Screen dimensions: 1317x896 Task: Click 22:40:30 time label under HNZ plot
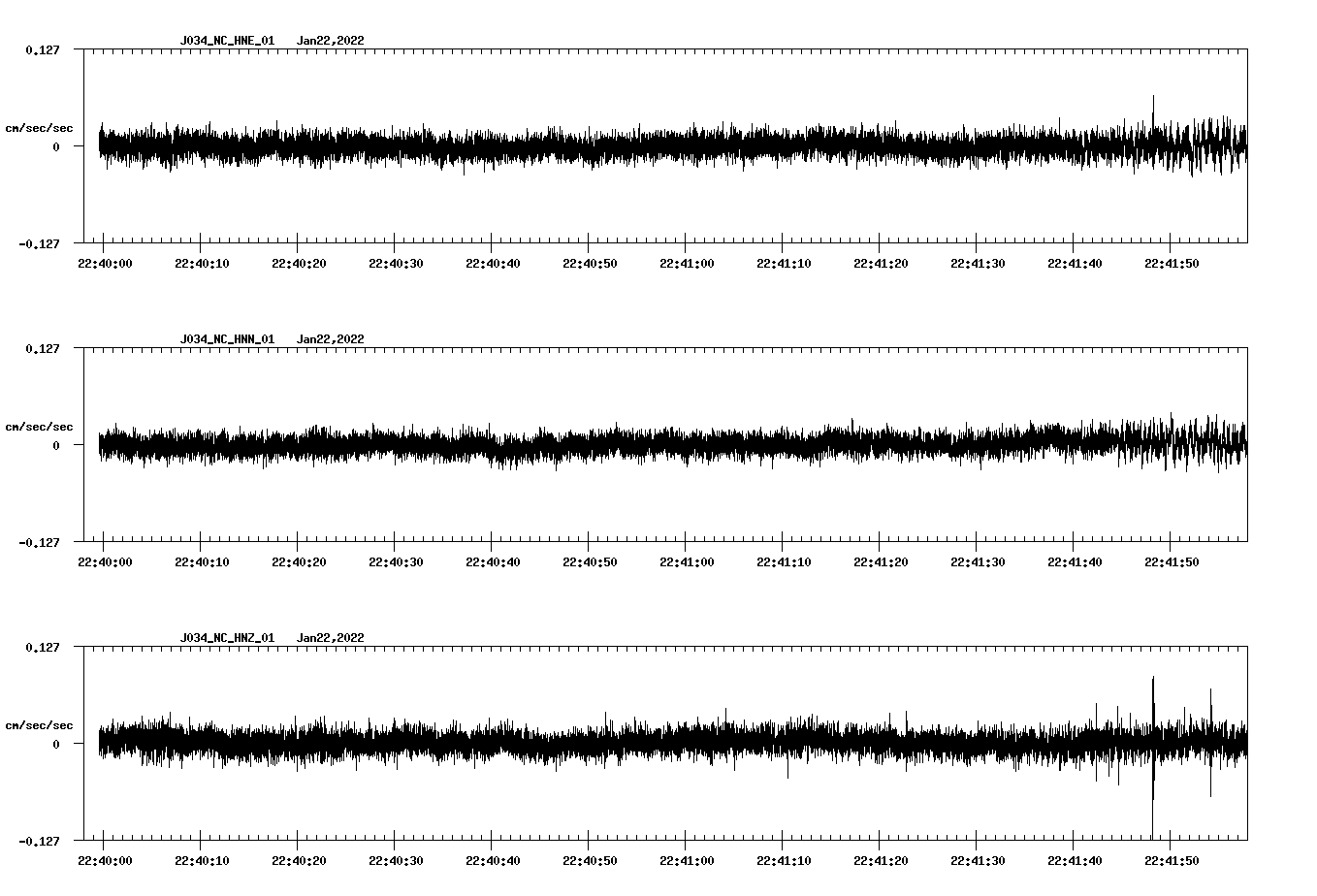coord(396,861)
